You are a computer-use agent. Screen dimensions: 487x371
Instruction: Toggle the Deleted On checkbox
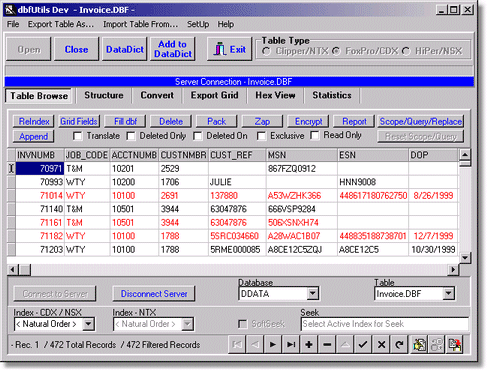tap(198, 136)
